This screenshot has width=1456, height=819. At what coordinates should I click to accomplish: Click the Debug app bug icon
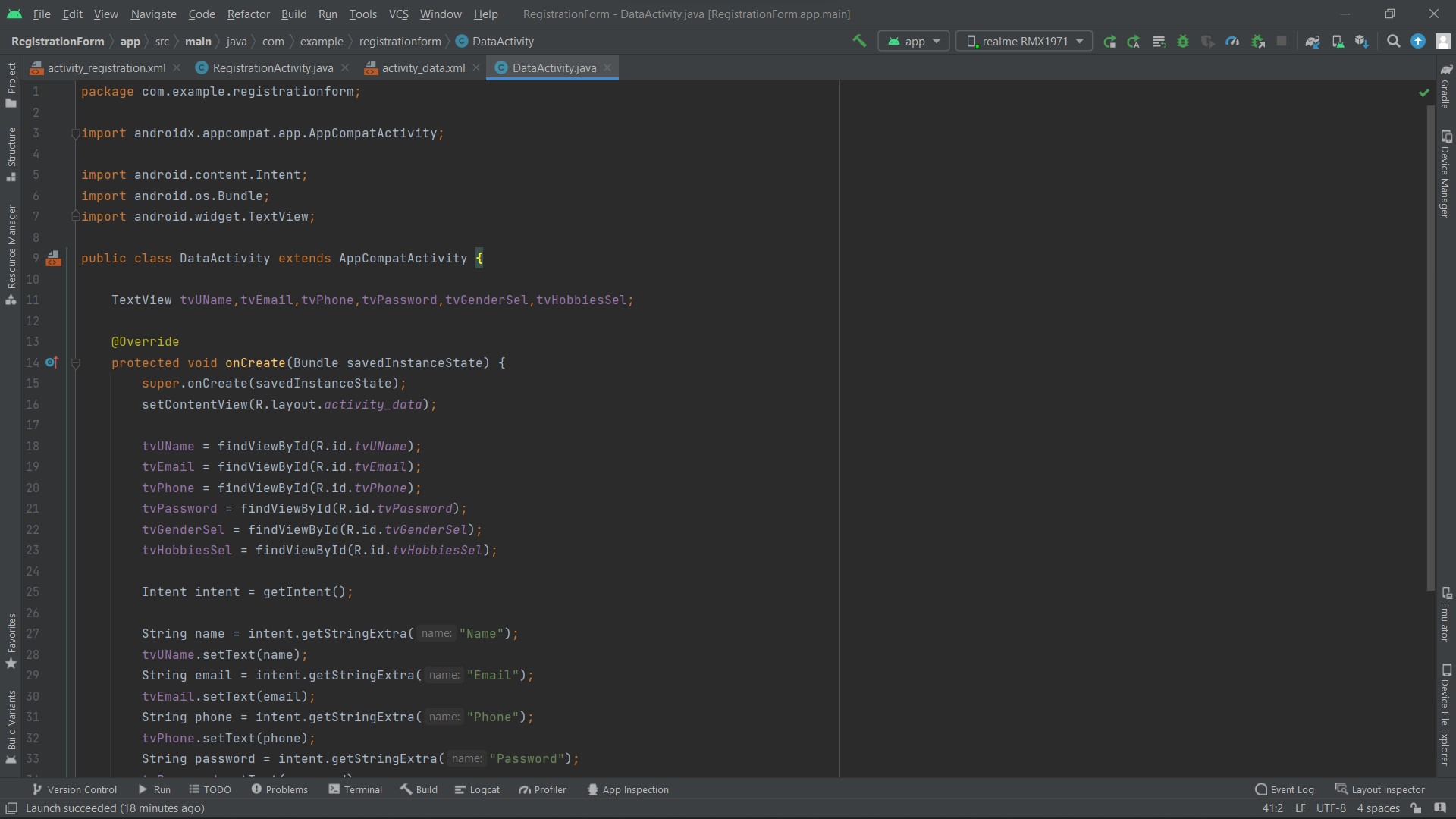(1183, 42)
